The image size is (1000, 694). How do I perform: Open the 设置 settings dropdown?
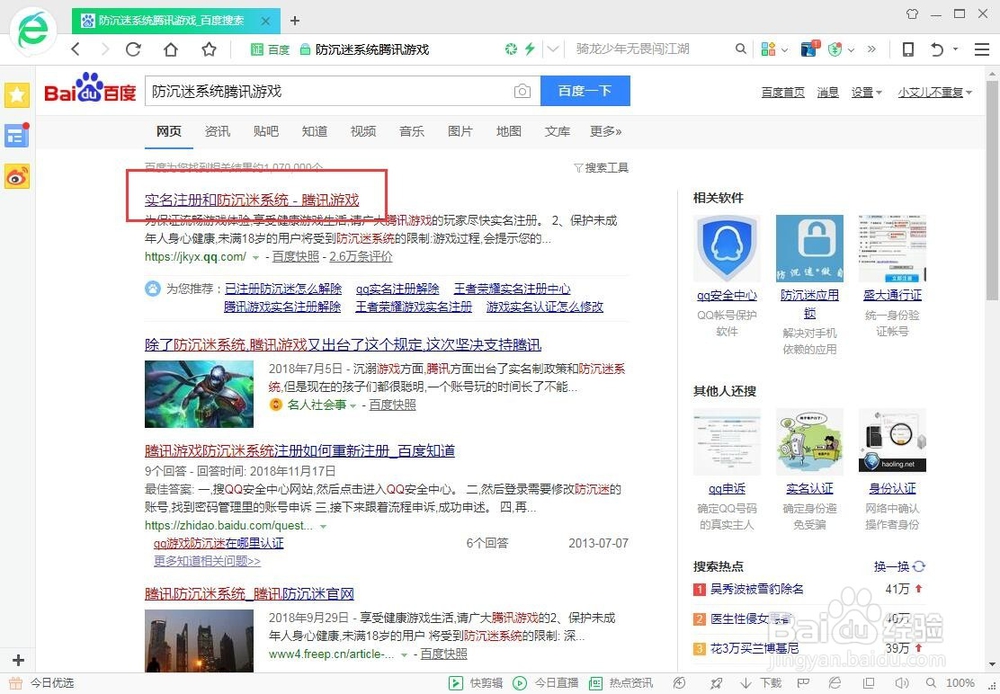[866, 92]
